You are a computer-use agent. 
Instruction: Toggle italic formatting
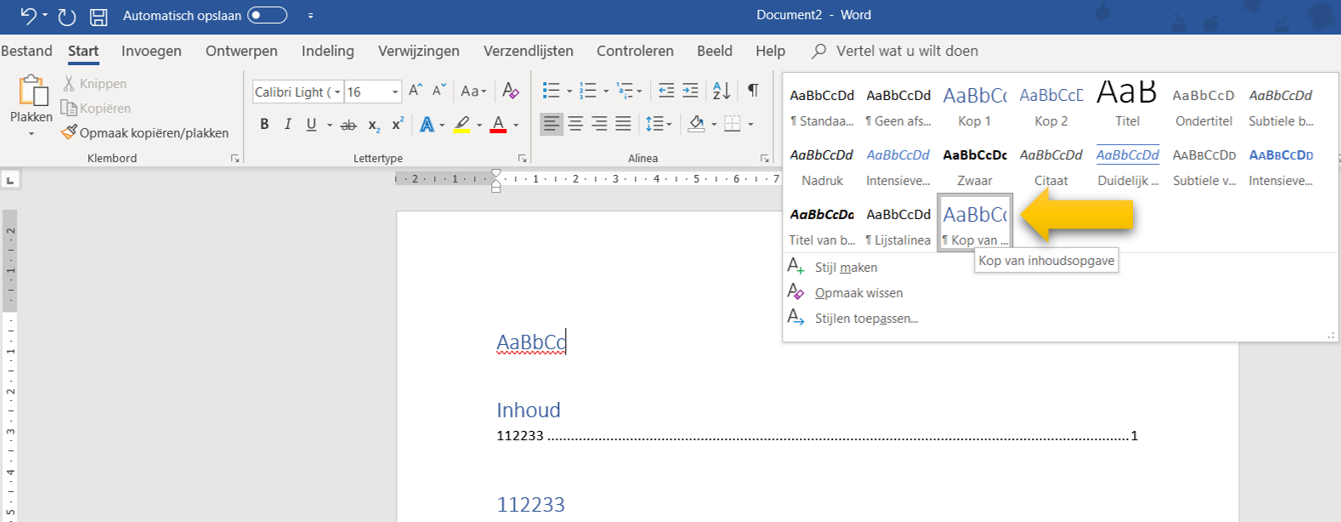288,125
